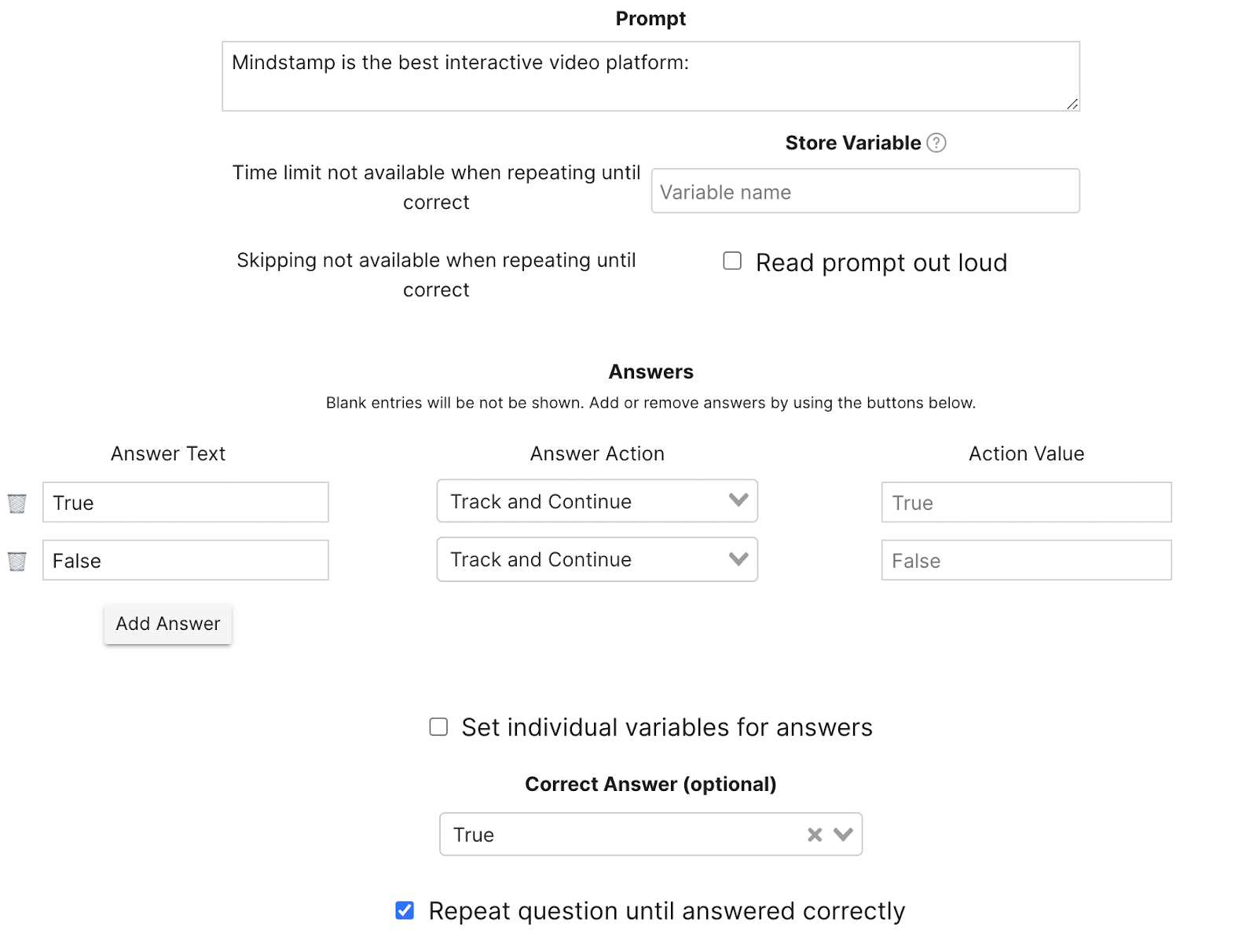Select the True Answer Text field

coord(185,502)
